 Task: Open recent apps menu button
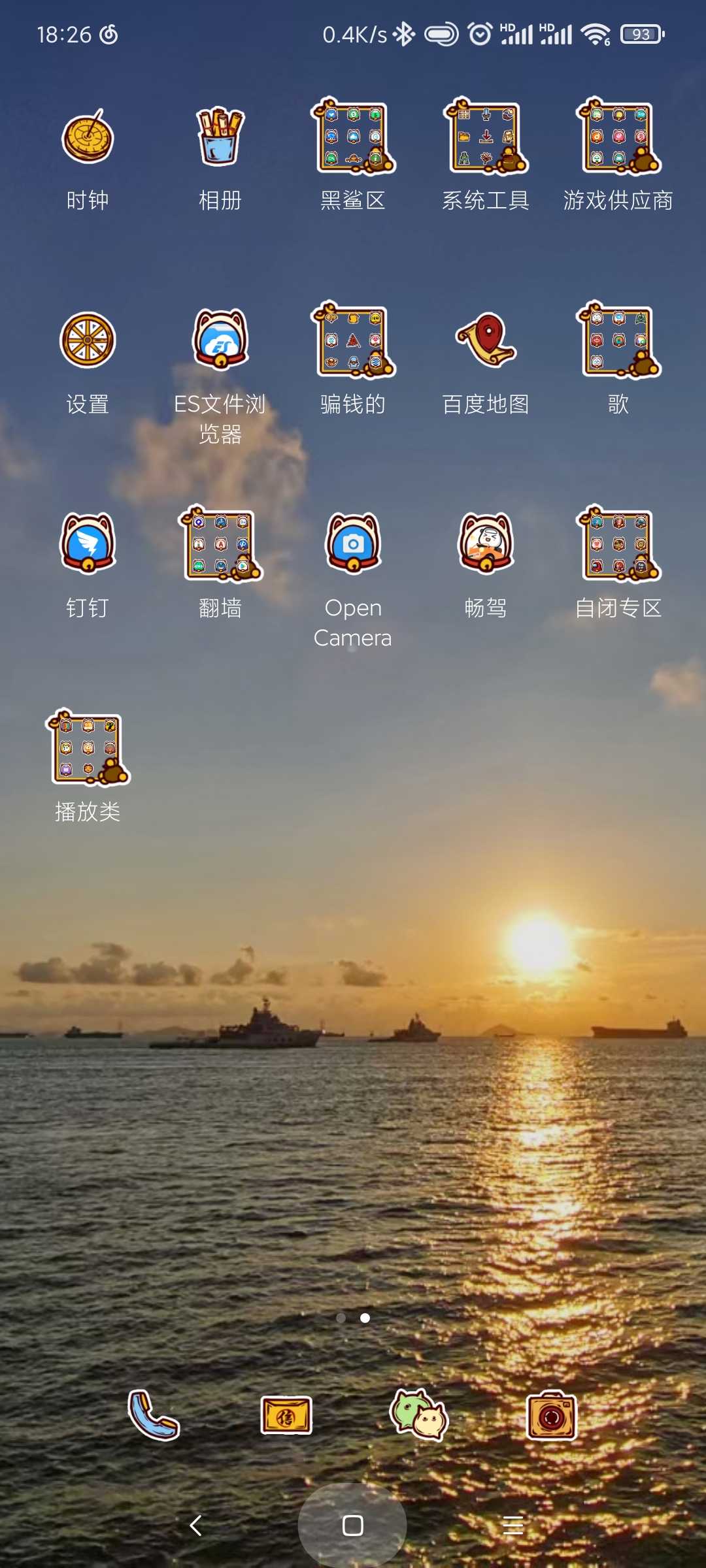coord(513,1526)
